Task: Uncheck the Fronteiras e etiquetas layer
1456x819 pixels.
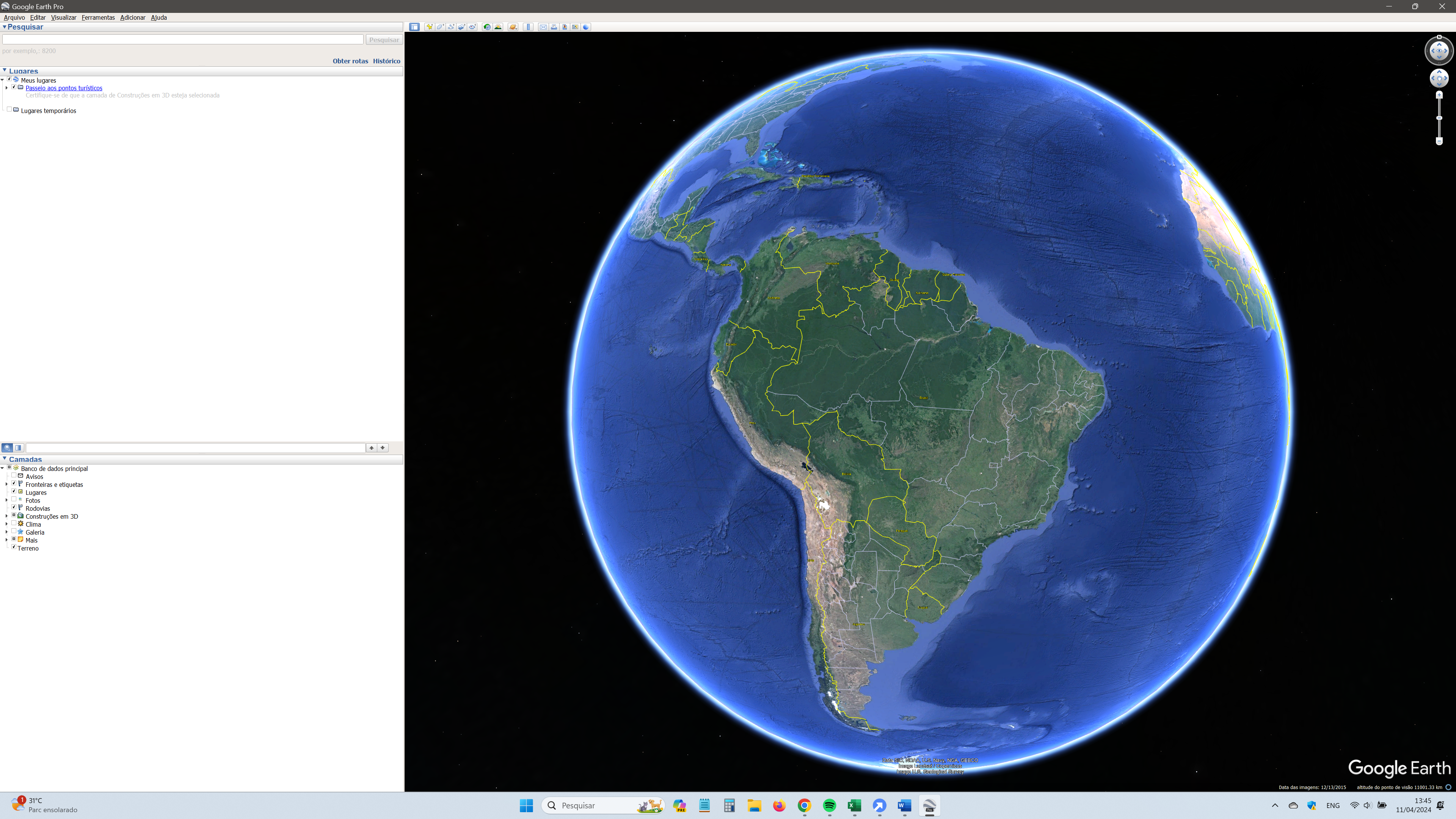Action: coord(14,483)
